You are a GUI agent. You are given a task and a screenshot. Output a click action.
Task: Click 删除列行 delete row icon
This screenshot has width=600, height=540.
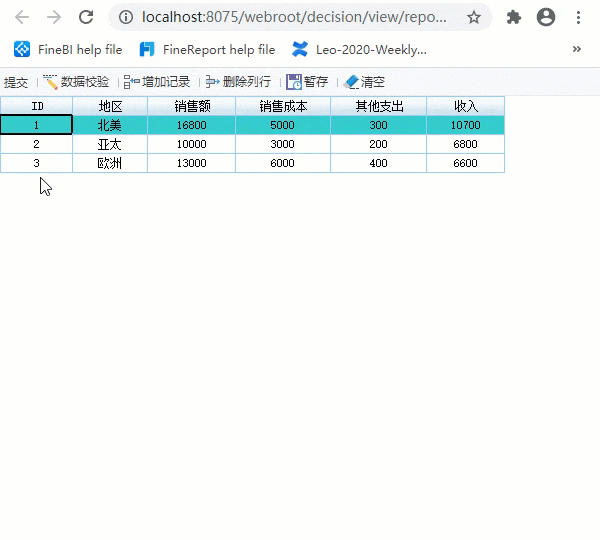click(x=212, y=82)
